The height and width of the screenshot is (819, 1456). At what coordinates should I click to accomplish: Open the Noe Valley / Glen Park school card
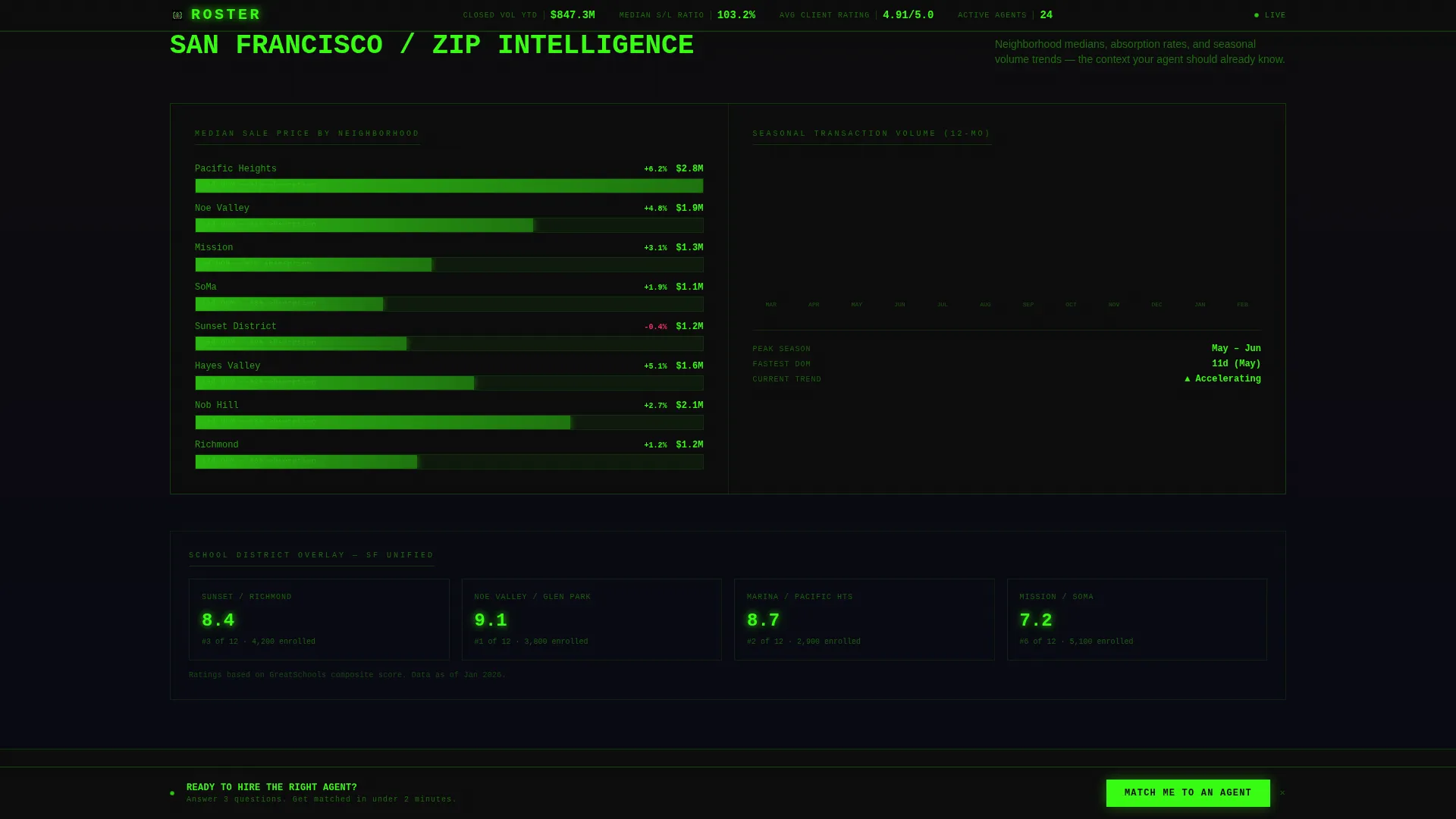click(x=591, y=620)
